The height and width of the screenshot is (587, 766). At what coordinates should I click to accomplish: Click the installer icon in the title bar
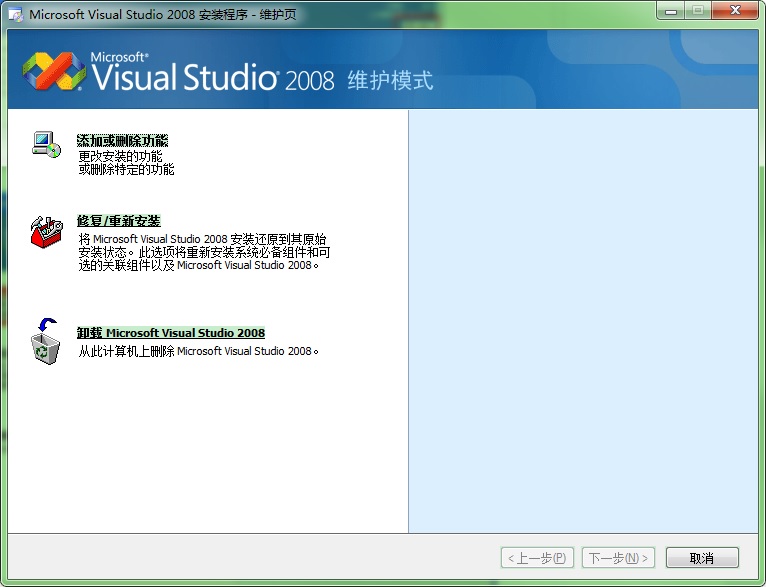pos(16,15)
